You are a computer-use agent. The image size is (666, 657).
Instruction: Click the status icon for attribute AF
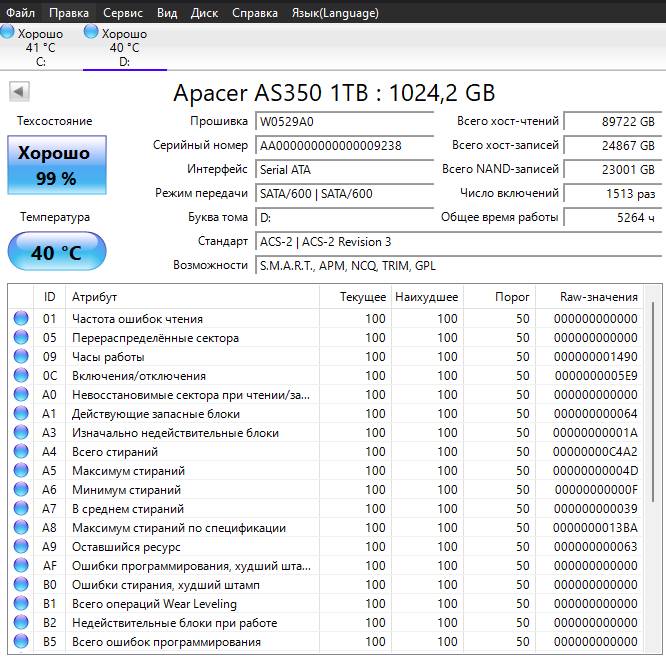[21, 565]
